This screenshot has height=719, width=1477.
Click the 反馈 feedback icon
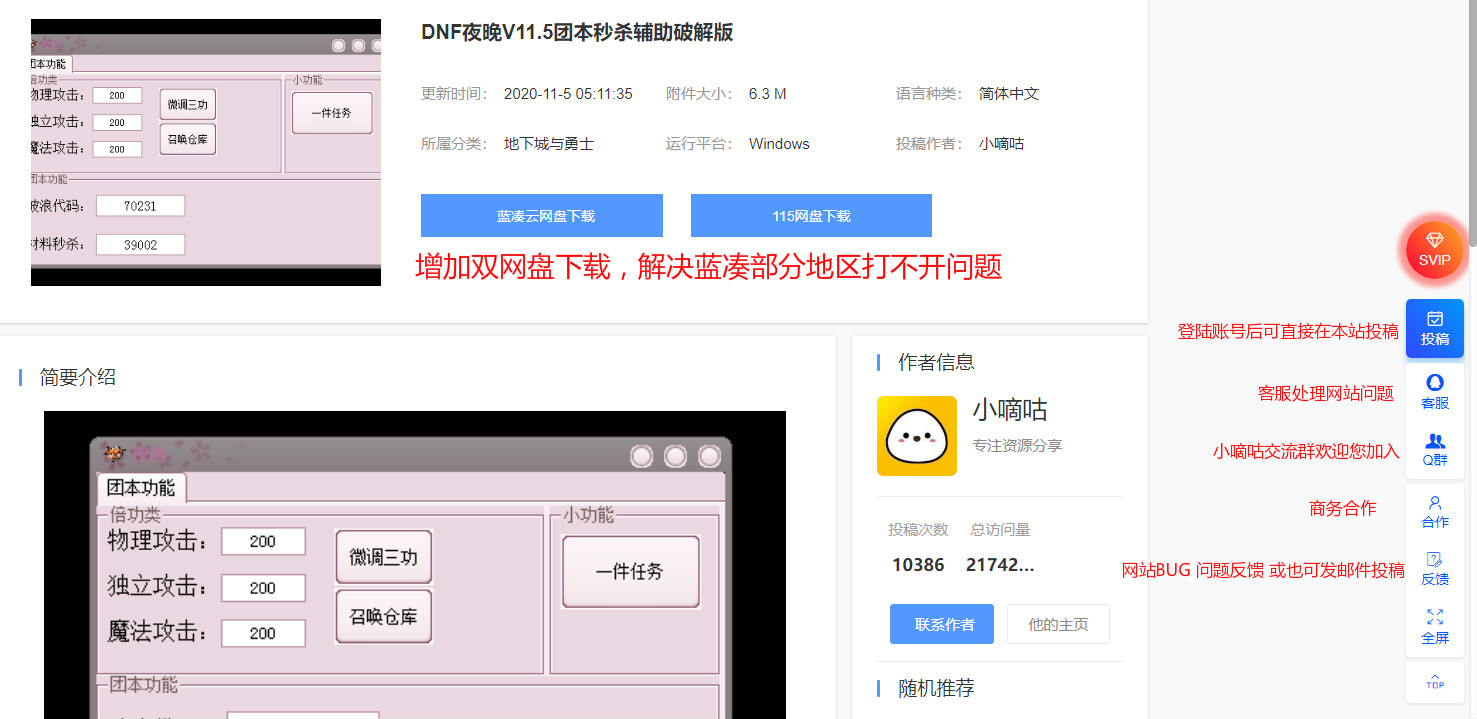click(1435, 568)
